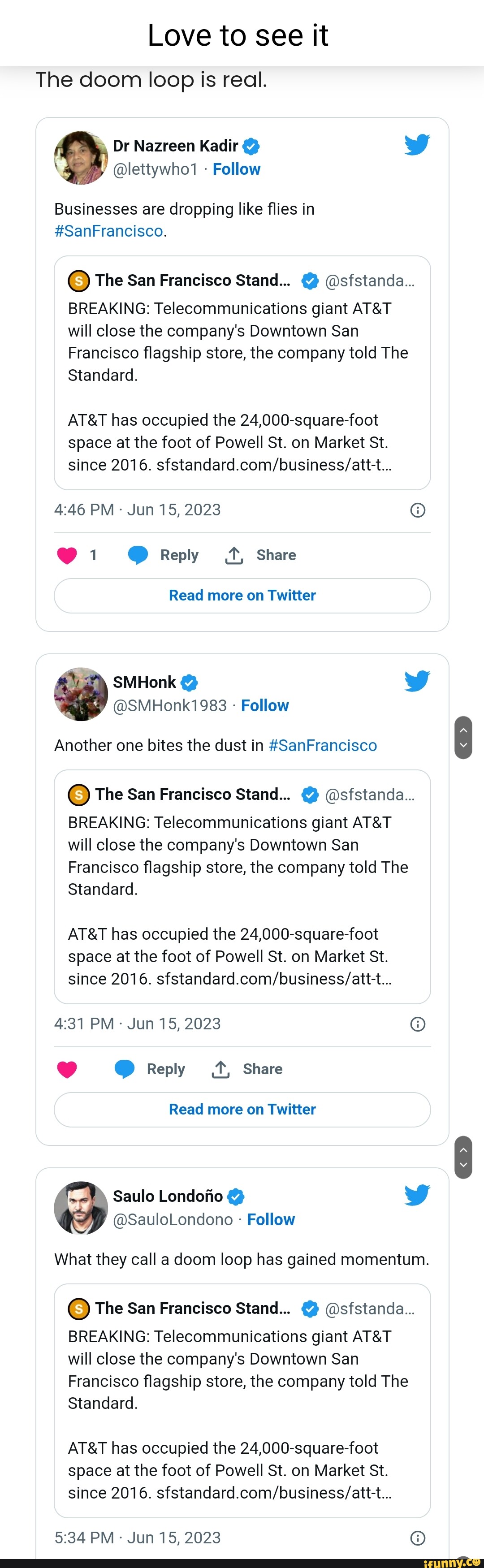Click the Twitter bird on SMHonk's tweet
484x1568 pixels.
pyautogui.click(x=417, y=681)
